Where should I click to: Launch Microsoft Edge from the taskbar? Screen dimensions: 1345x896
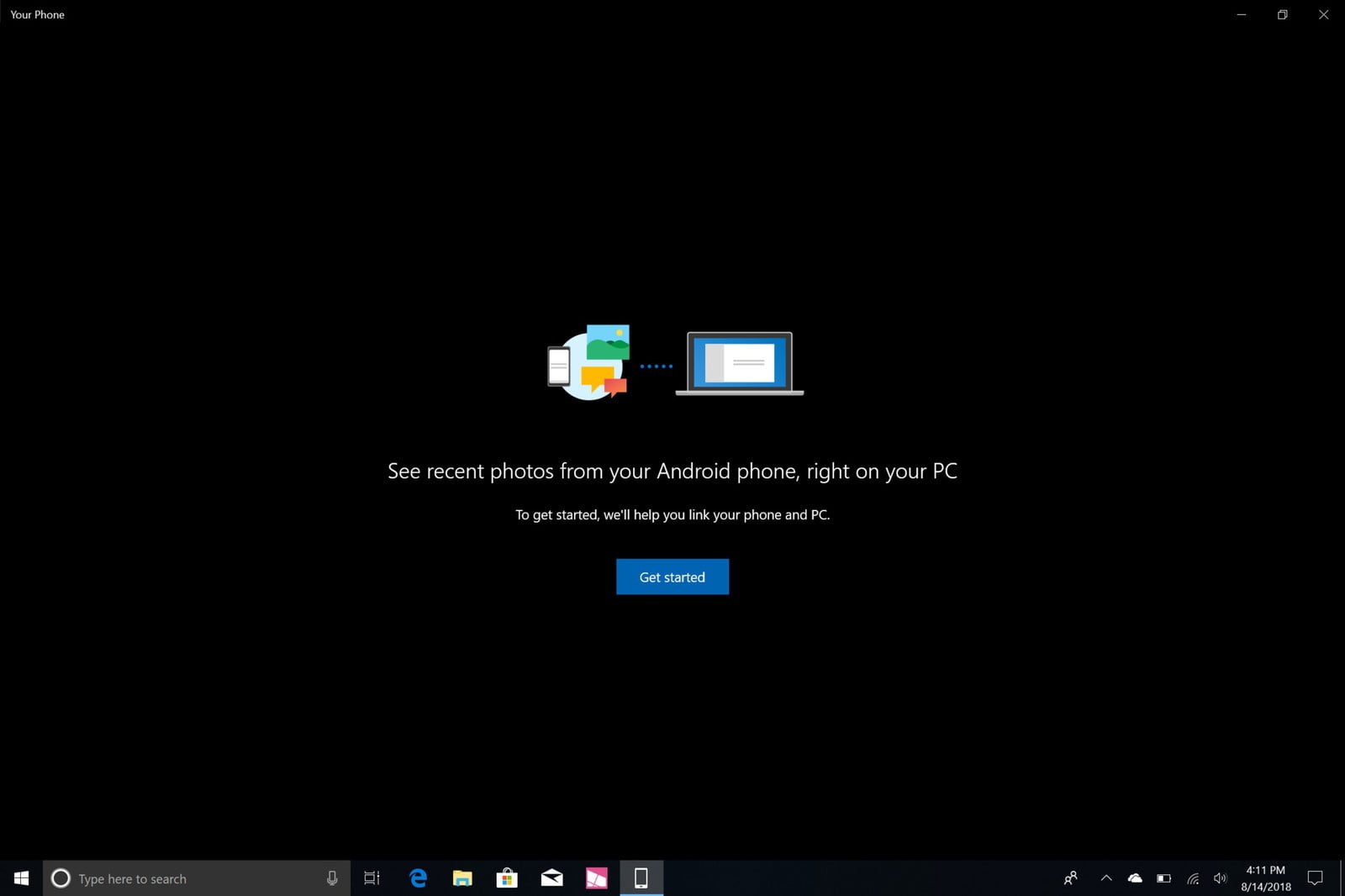[x=418, y=878]
